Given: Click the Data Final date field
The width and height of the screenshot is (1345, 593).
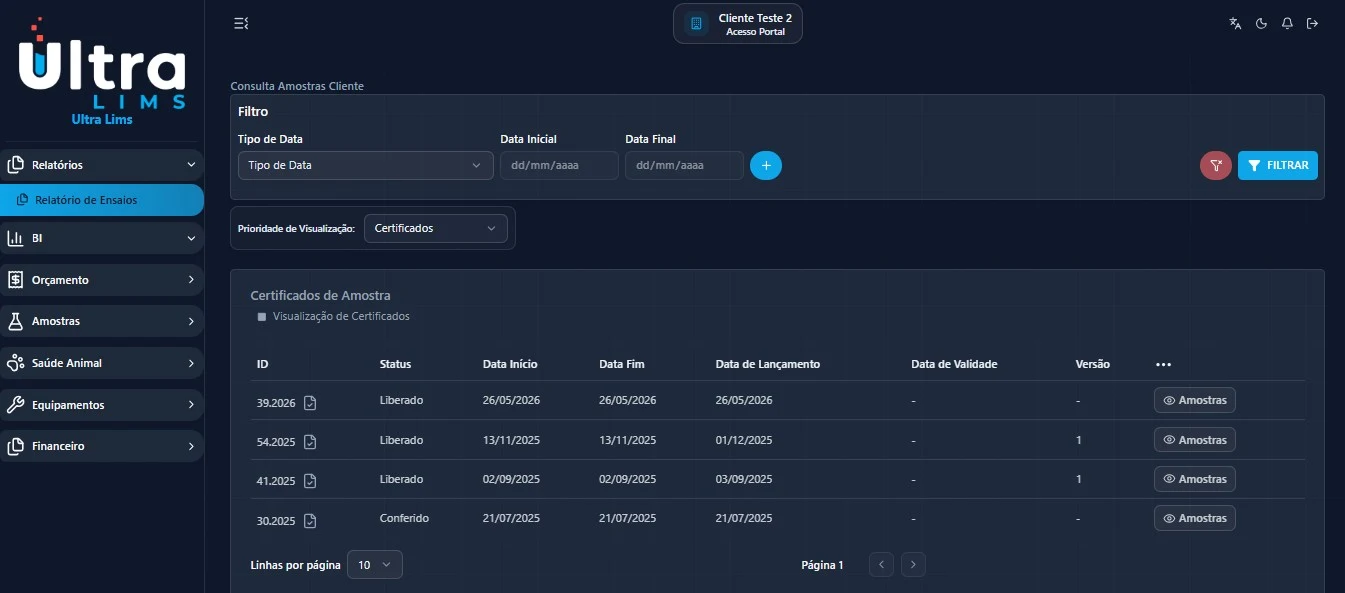Looking at the screenshot, I should tap(684, 165).
